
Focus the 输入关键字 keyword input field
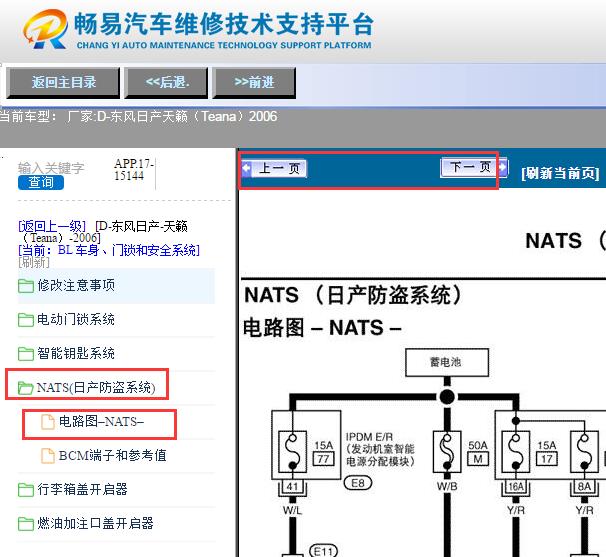point(51,168)
